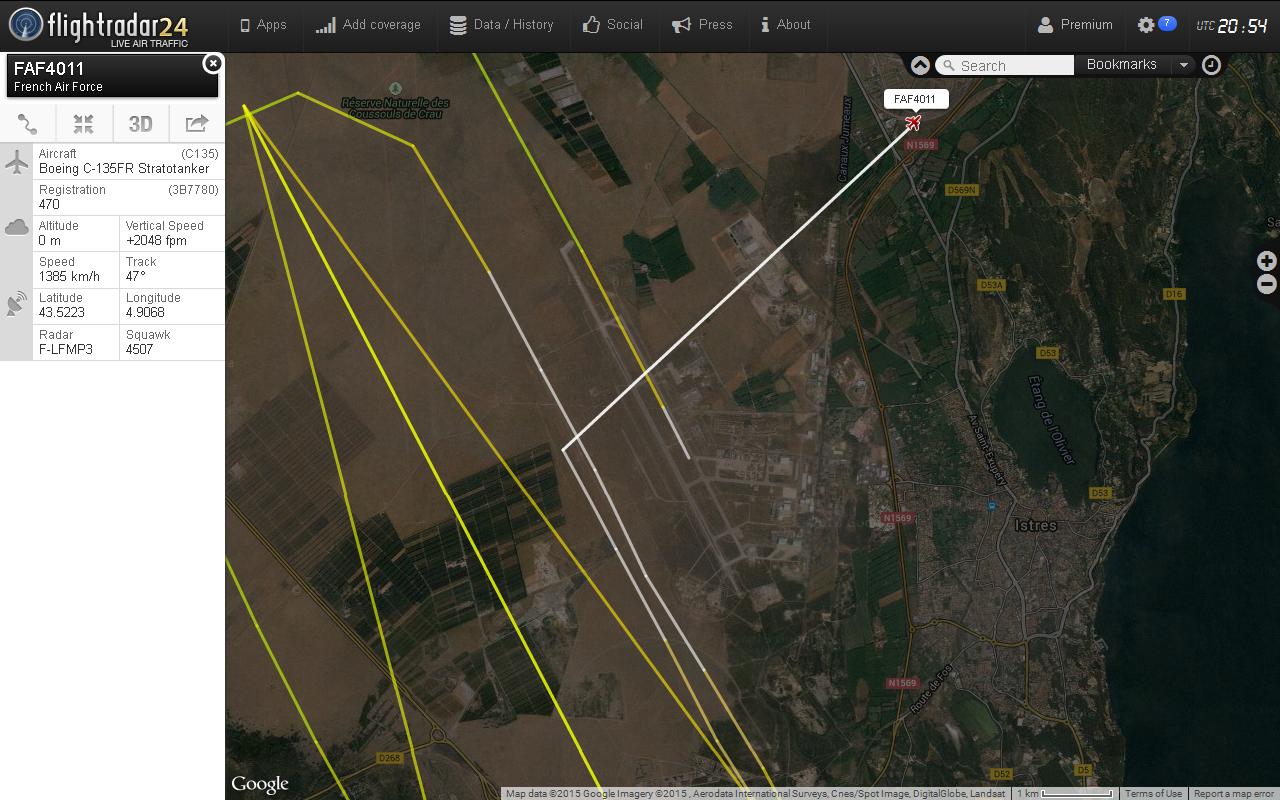
Task: Open the playback clock icon
Action: tap(1211, 65)
